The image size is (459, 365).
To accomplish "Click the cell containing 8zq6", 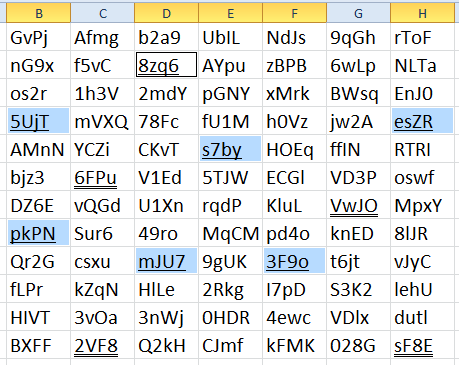I will point(166,65).
